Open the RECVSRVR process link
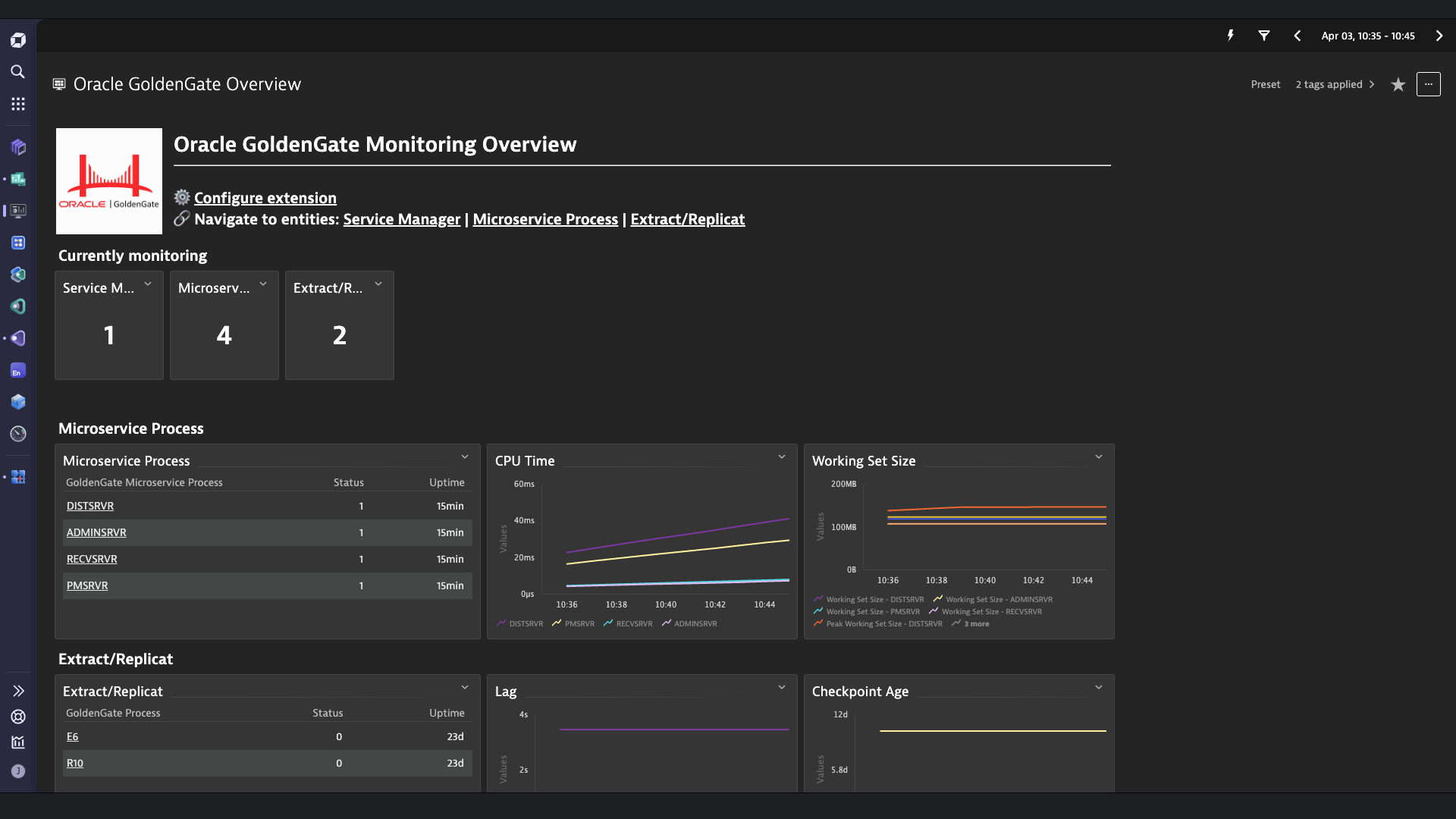 92,559
